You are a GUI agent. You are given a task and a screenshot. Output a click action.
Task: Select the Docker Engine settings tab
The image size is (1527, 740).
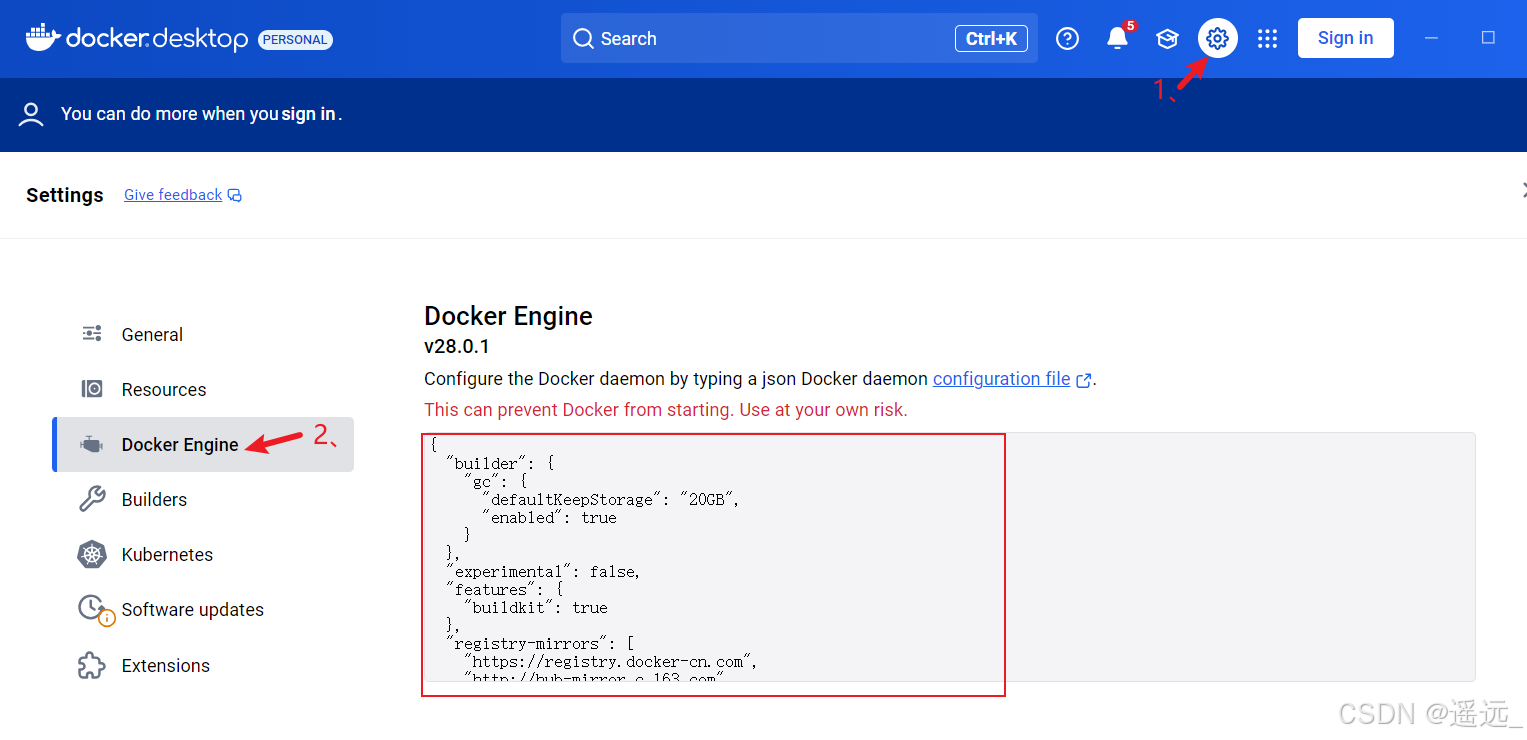203,445
